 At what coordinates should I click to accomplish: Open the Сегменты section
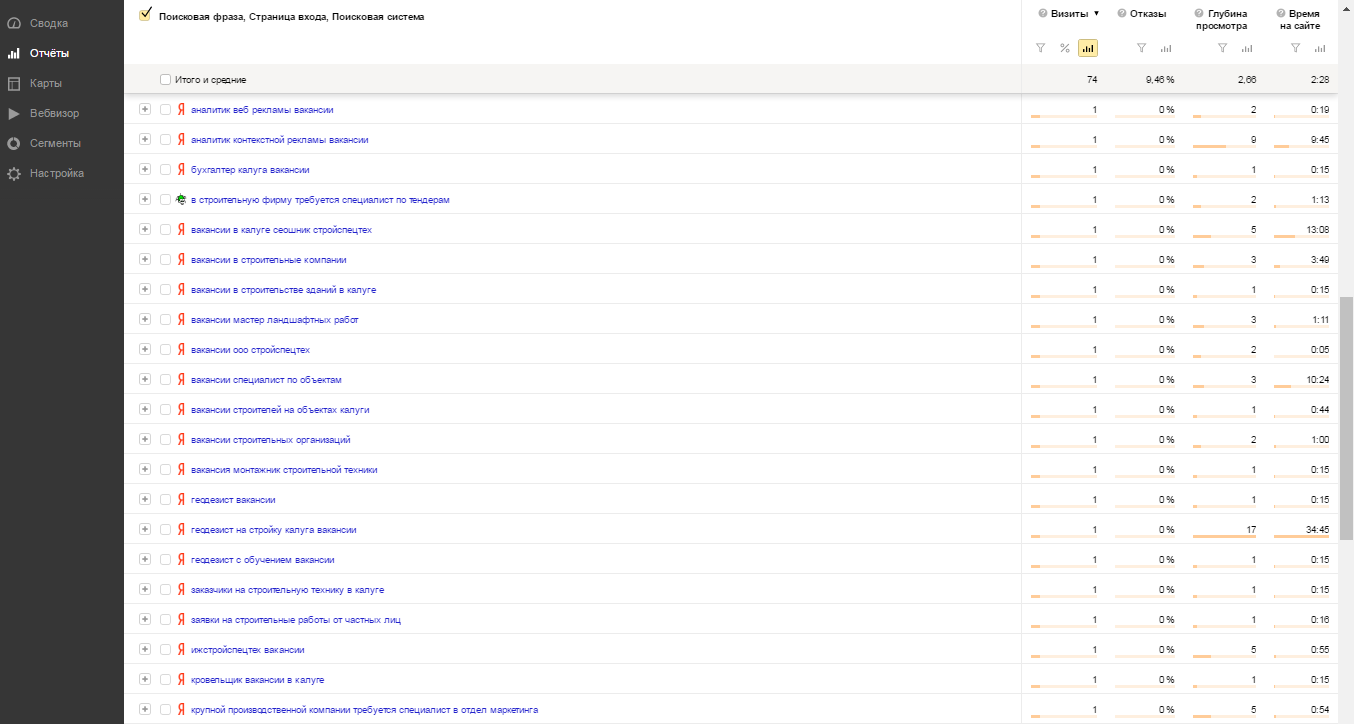click(55, 143)
